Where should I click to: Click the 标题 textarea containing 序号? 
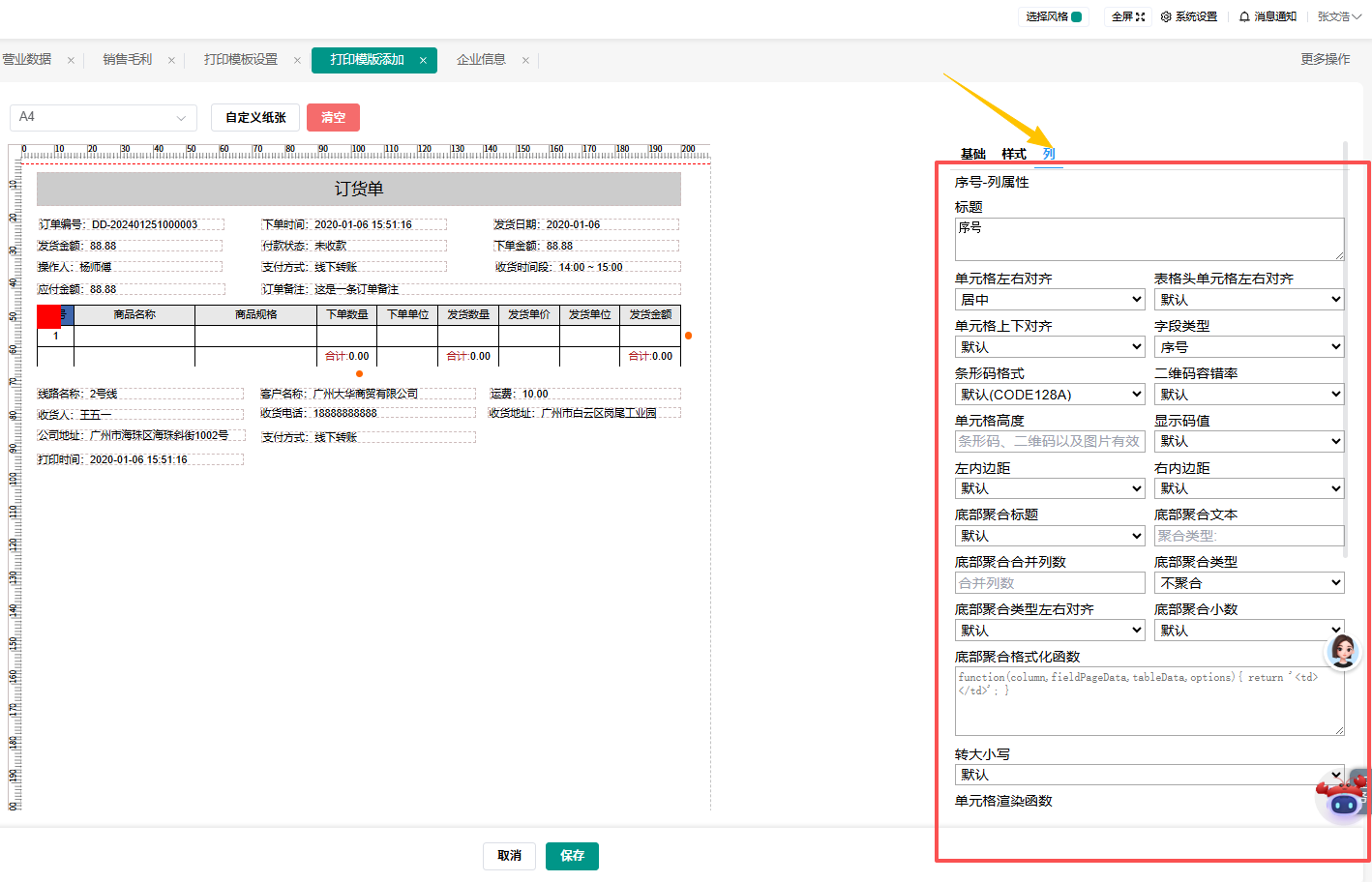1149,239
